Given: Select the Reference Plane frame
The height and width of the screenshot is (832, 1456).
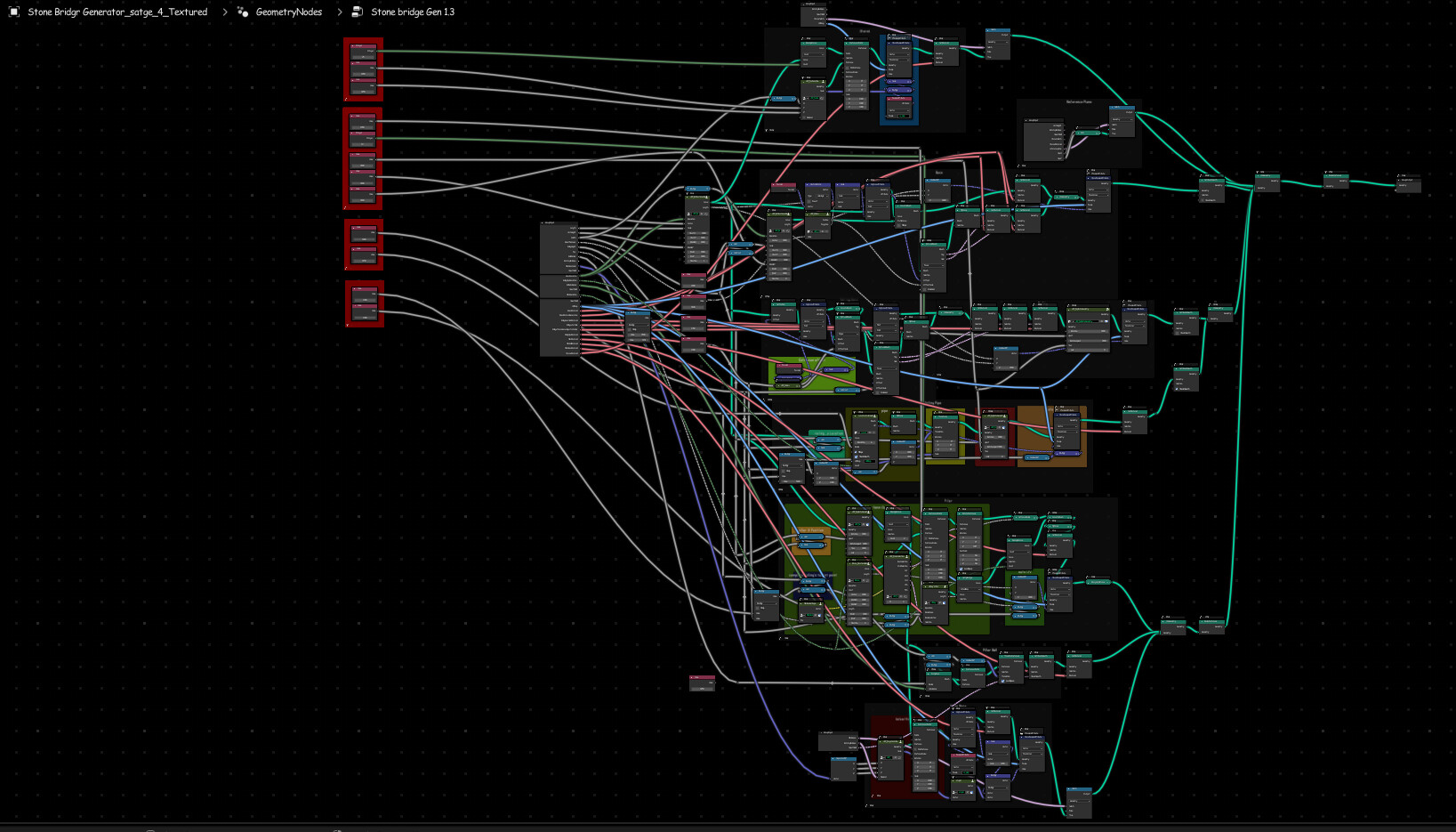Looking at the screenshot, I should coord(1080,102).
